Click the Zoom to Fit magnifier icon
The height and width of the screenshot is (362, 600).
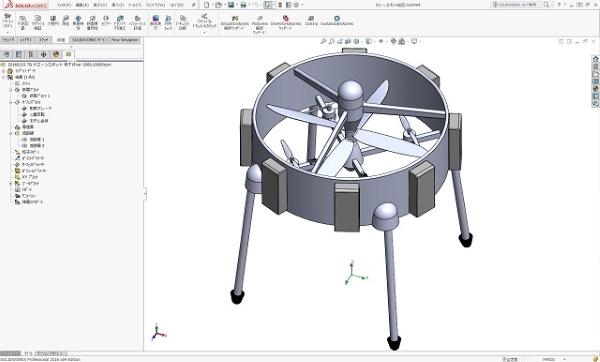(323, 41)
